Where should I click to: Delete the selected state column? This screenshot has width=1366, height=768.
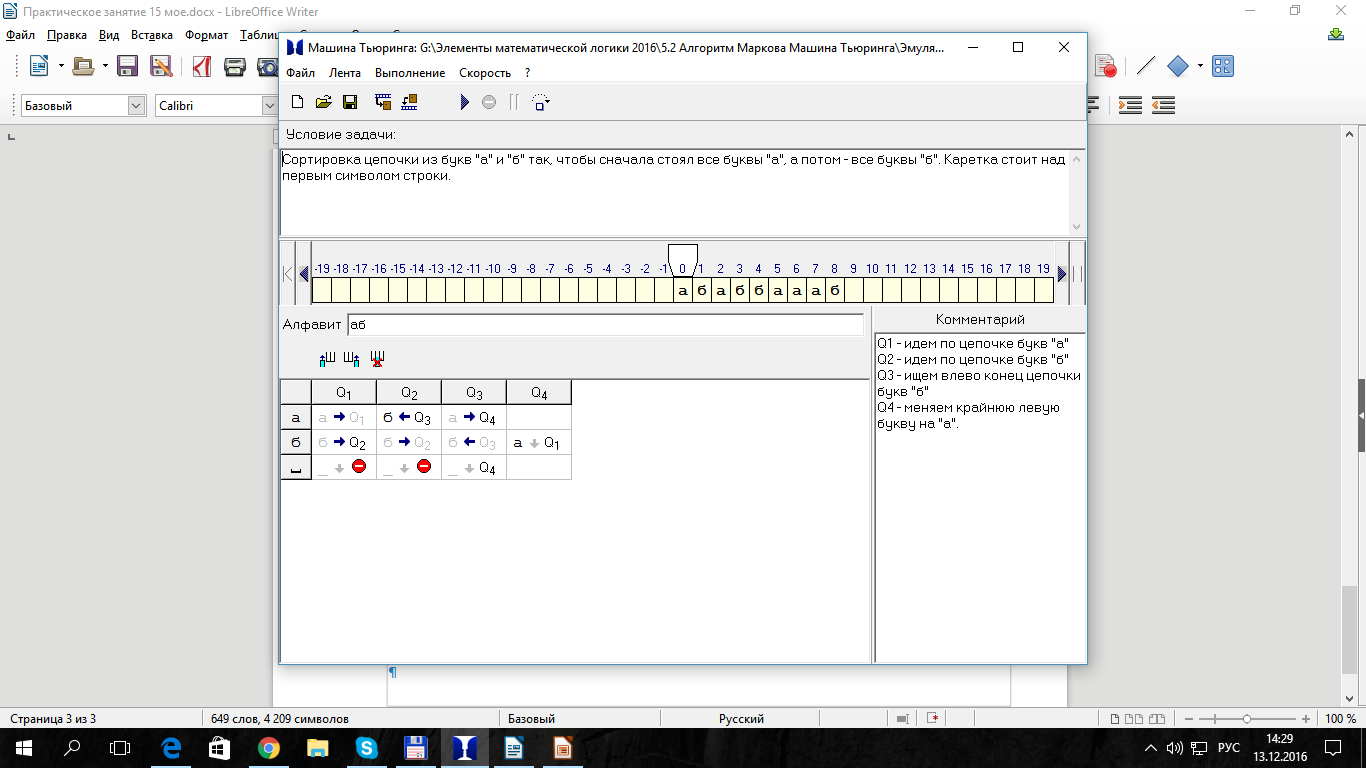click(377, 358)
